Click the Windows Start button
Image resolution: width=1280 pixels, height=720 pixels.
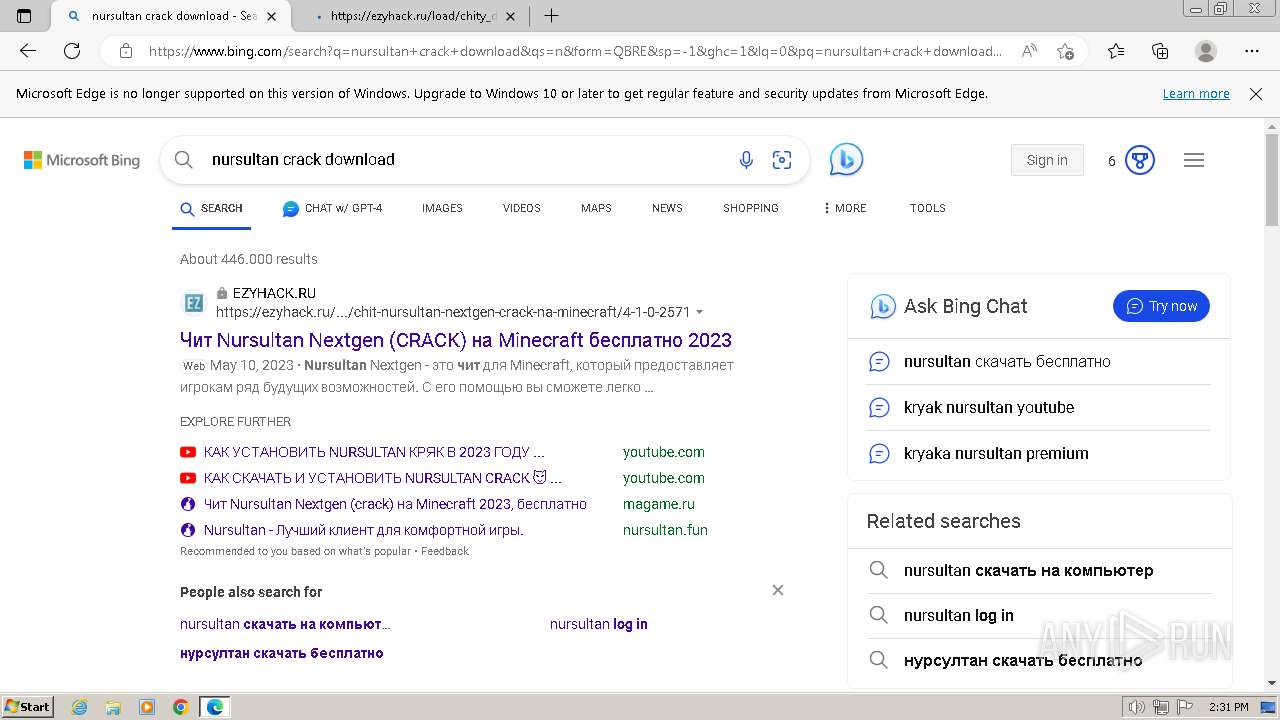(27, 707)
